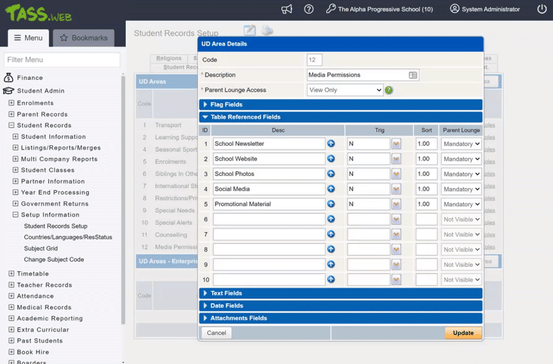Image resolution: width=553 pixels, height=364 pixels.
Task: Expand the Timetable tree node
Action: click(11, 273)
